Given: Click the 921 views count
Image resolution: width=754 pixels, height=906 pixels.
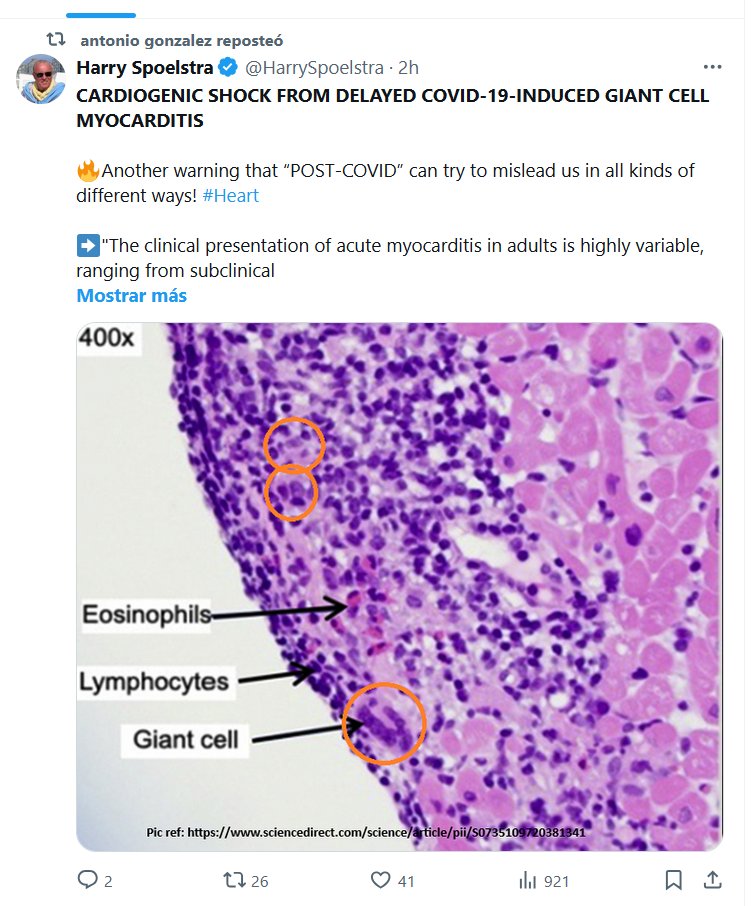Looking at the screenshot, I should [x=555, y=881].
